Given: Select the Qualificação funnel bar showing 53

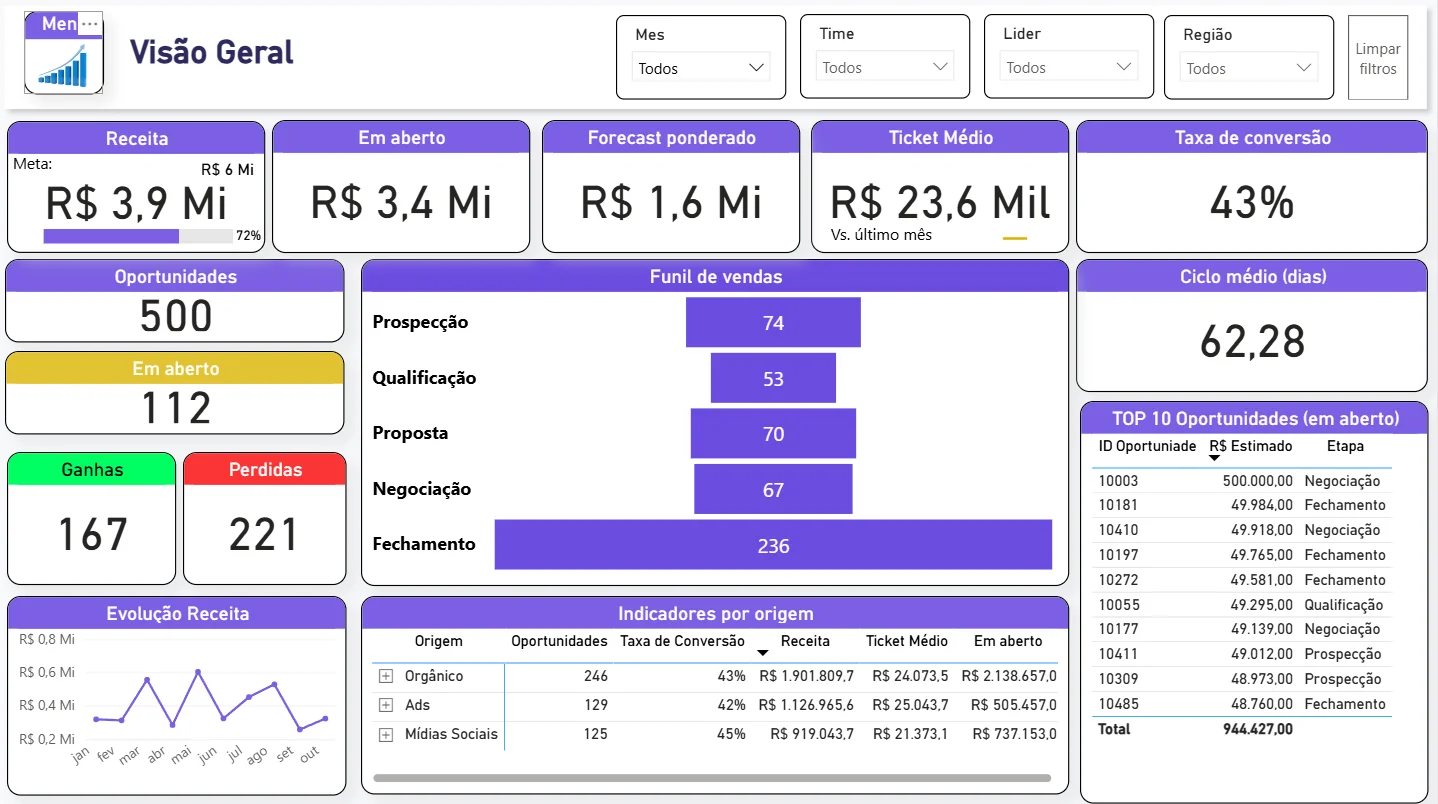Looking at the screenshot, I should [x=773, y=378].
